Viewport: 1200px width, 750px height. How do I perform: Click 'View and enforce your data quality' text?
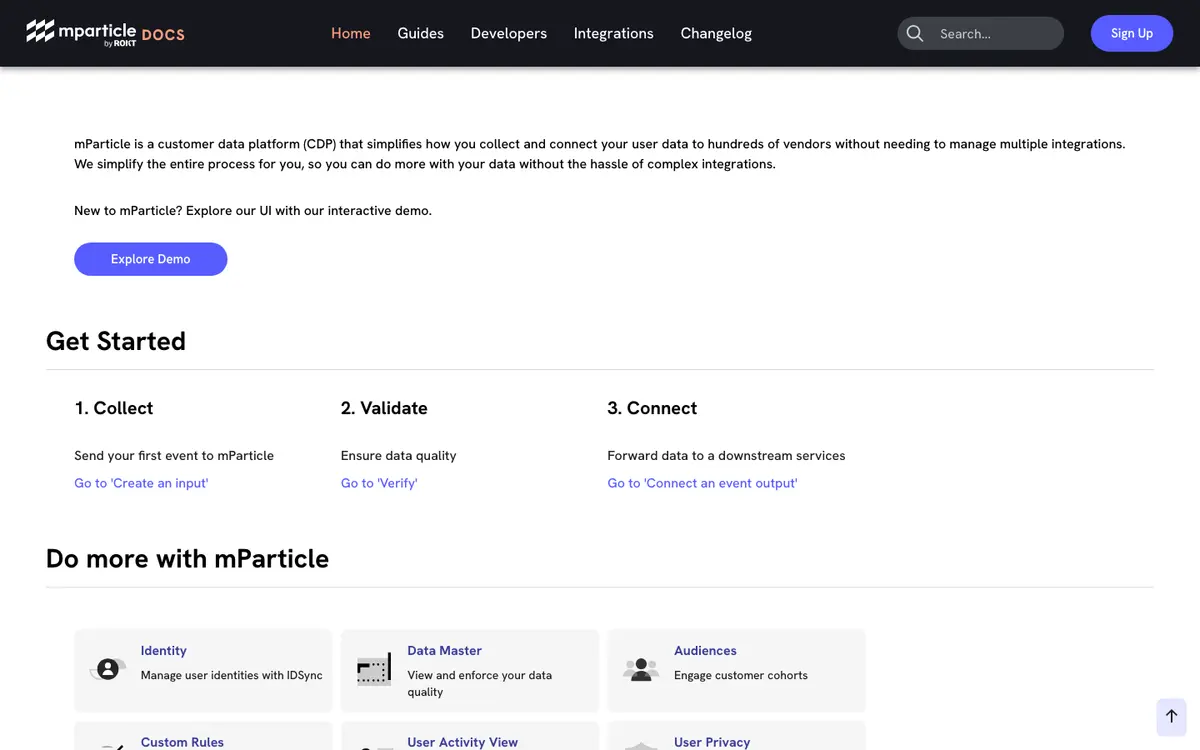point(480,683)
